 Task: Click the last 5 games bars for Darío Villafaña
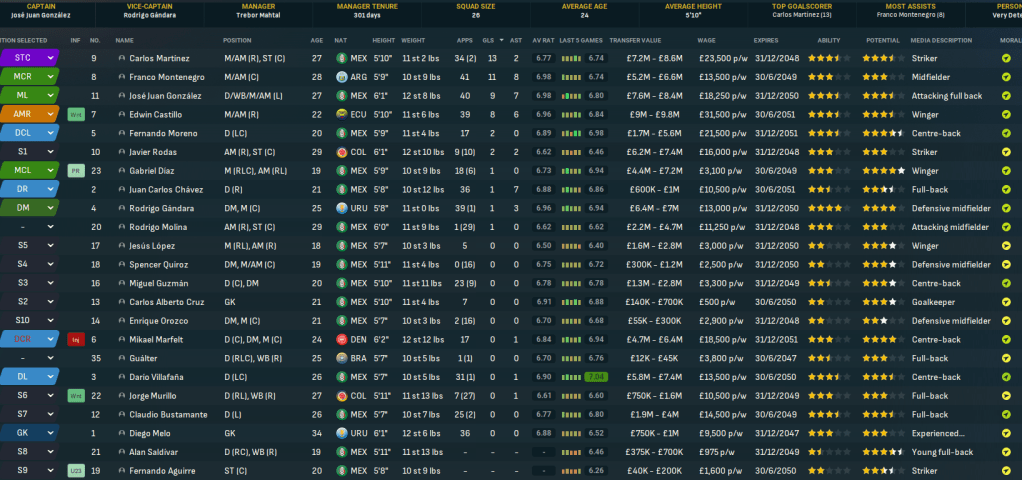point(571,377)
